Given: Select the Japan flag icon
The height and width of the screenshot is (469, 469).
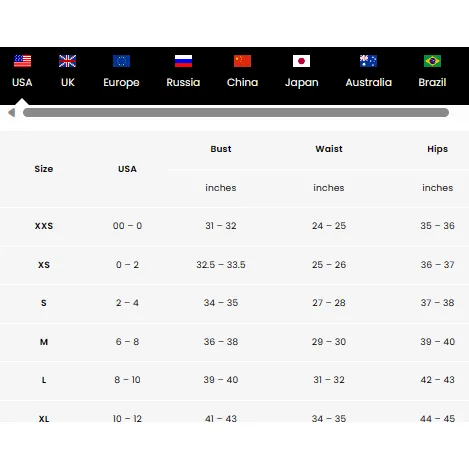Looking at the screenshot, I should 301,61.
